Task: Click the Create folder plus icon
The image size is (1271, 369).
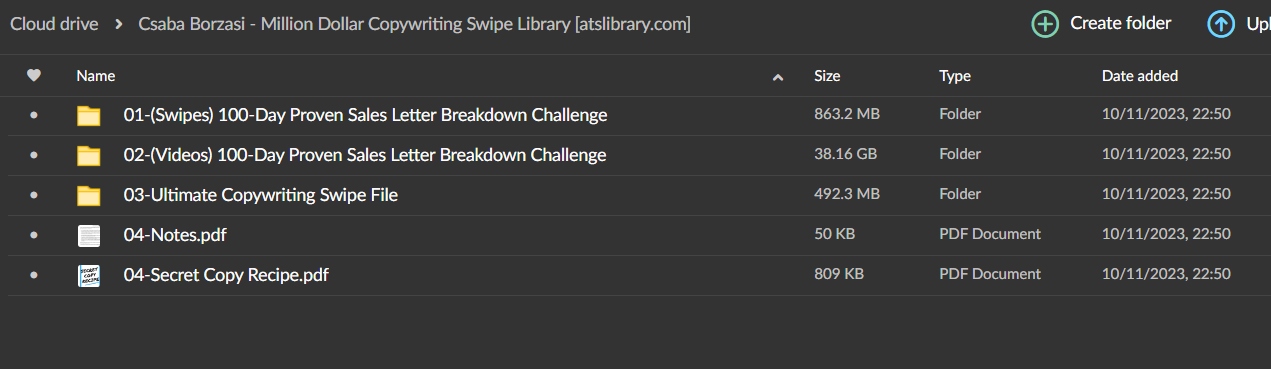Action: click(x=1045, y=24)
